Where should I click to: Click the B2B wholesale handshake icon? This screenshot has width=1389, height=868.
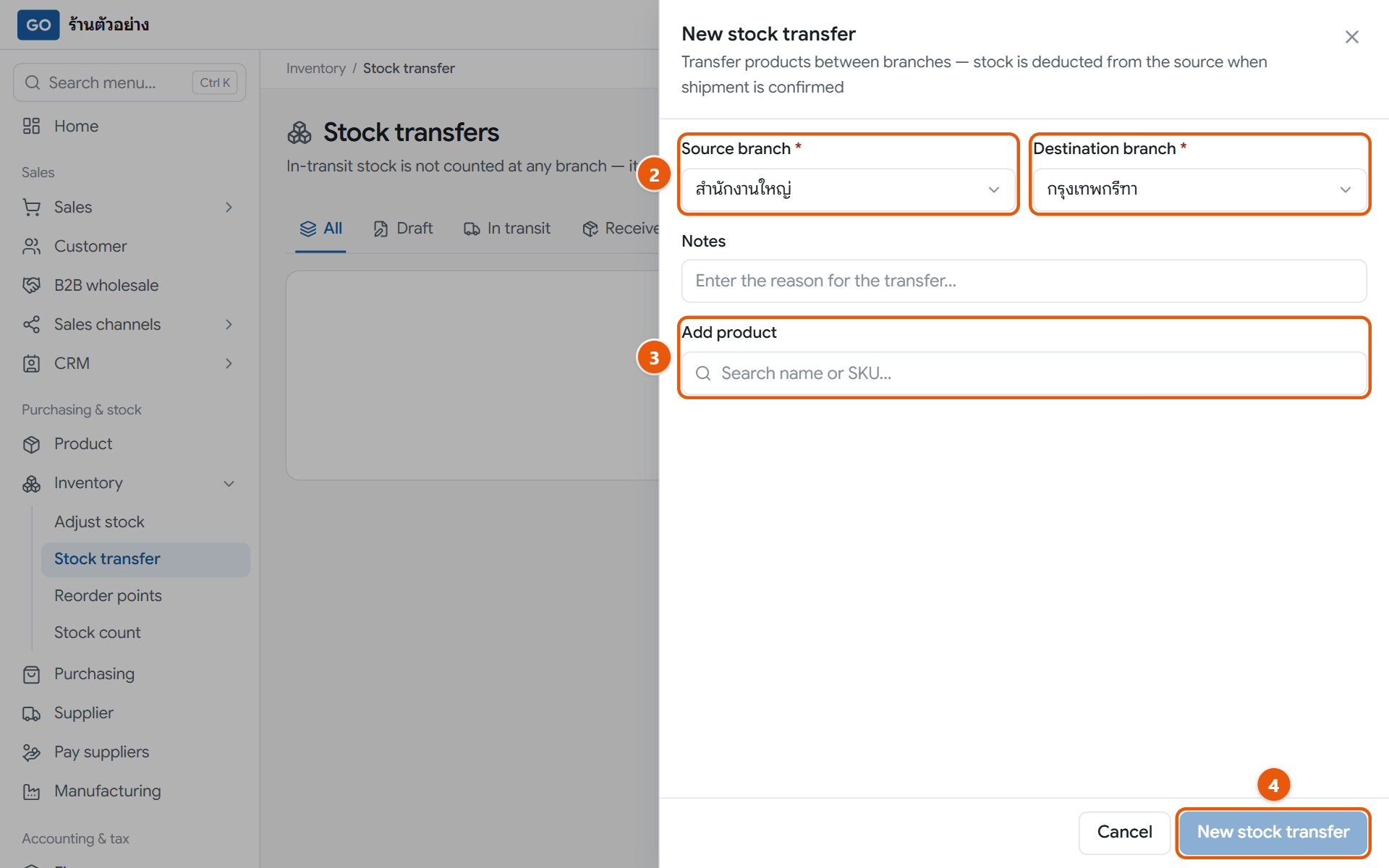tap(31, 286)
